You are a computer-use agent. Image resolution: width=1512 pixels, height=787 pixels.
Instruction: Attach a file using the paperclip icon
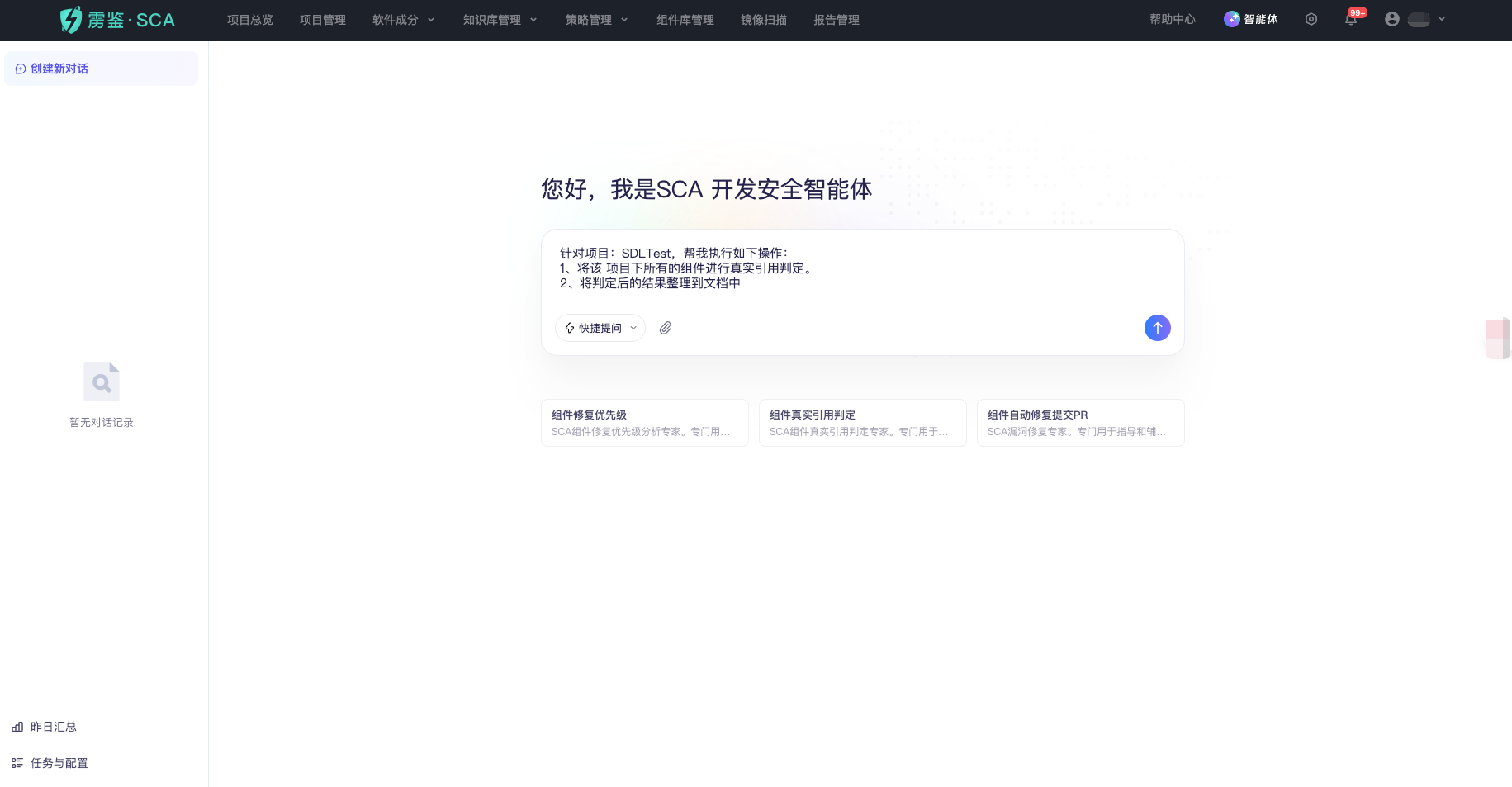tap(666, 328)
